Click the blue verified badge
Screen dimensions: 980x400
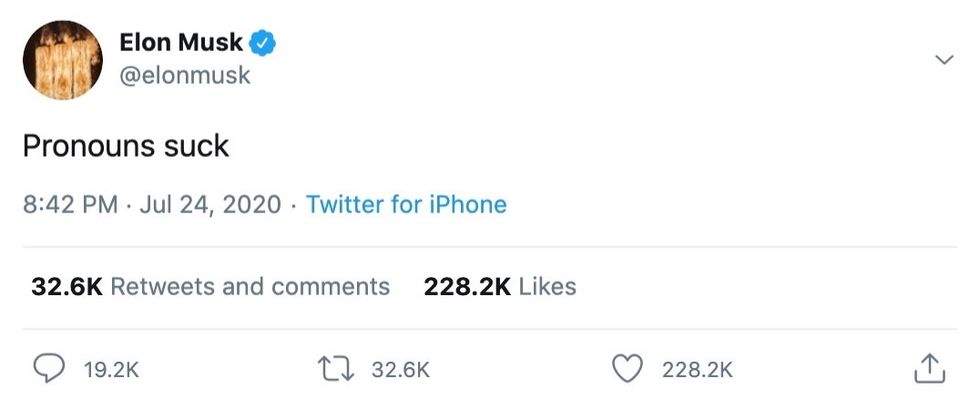[264, 43]
